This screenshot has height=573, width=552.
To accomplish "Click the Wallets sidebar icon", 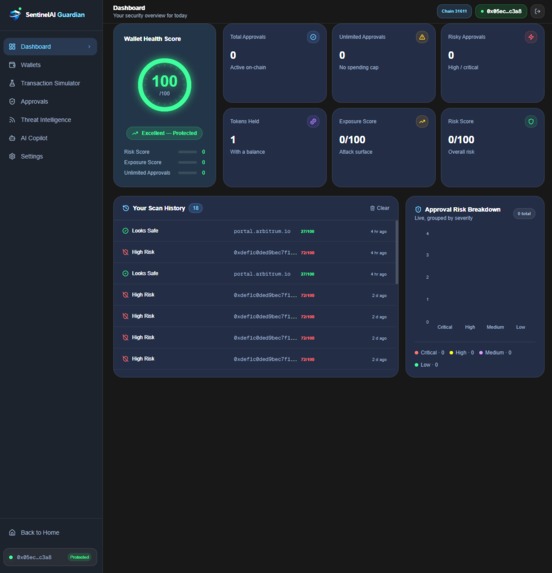I will (12, 65).
